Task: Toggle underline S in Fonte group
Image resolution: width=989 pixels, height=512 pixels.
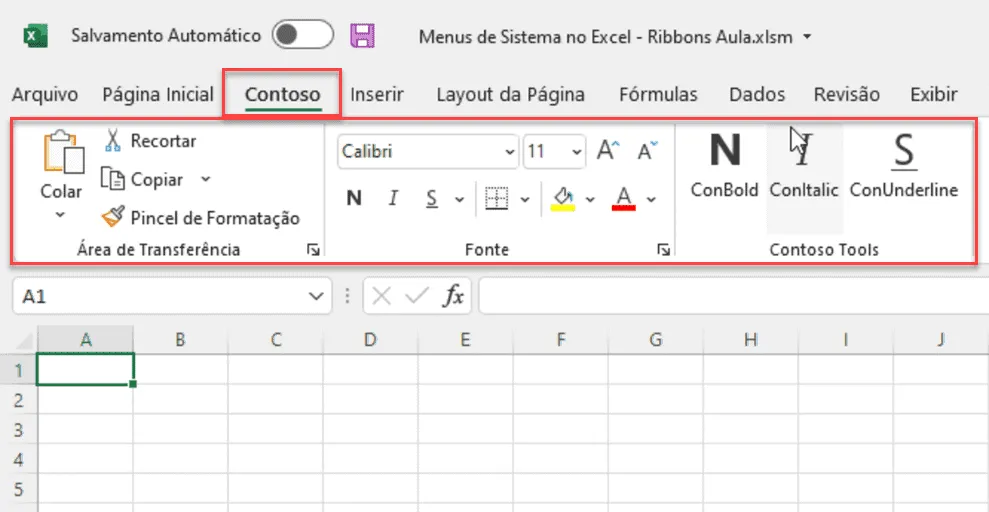Action: coord(431,199)
